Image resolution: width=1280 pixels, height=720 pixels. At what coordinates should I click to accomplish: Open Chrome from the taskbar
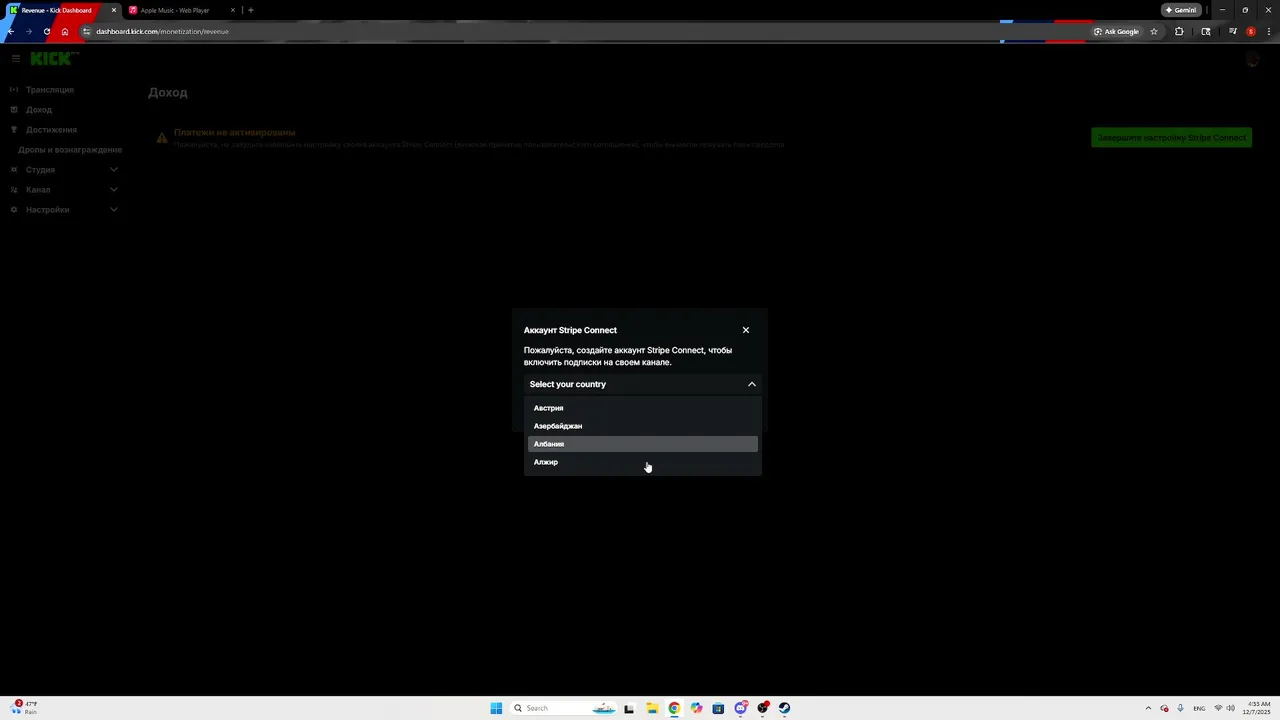[x=674, y=708]
